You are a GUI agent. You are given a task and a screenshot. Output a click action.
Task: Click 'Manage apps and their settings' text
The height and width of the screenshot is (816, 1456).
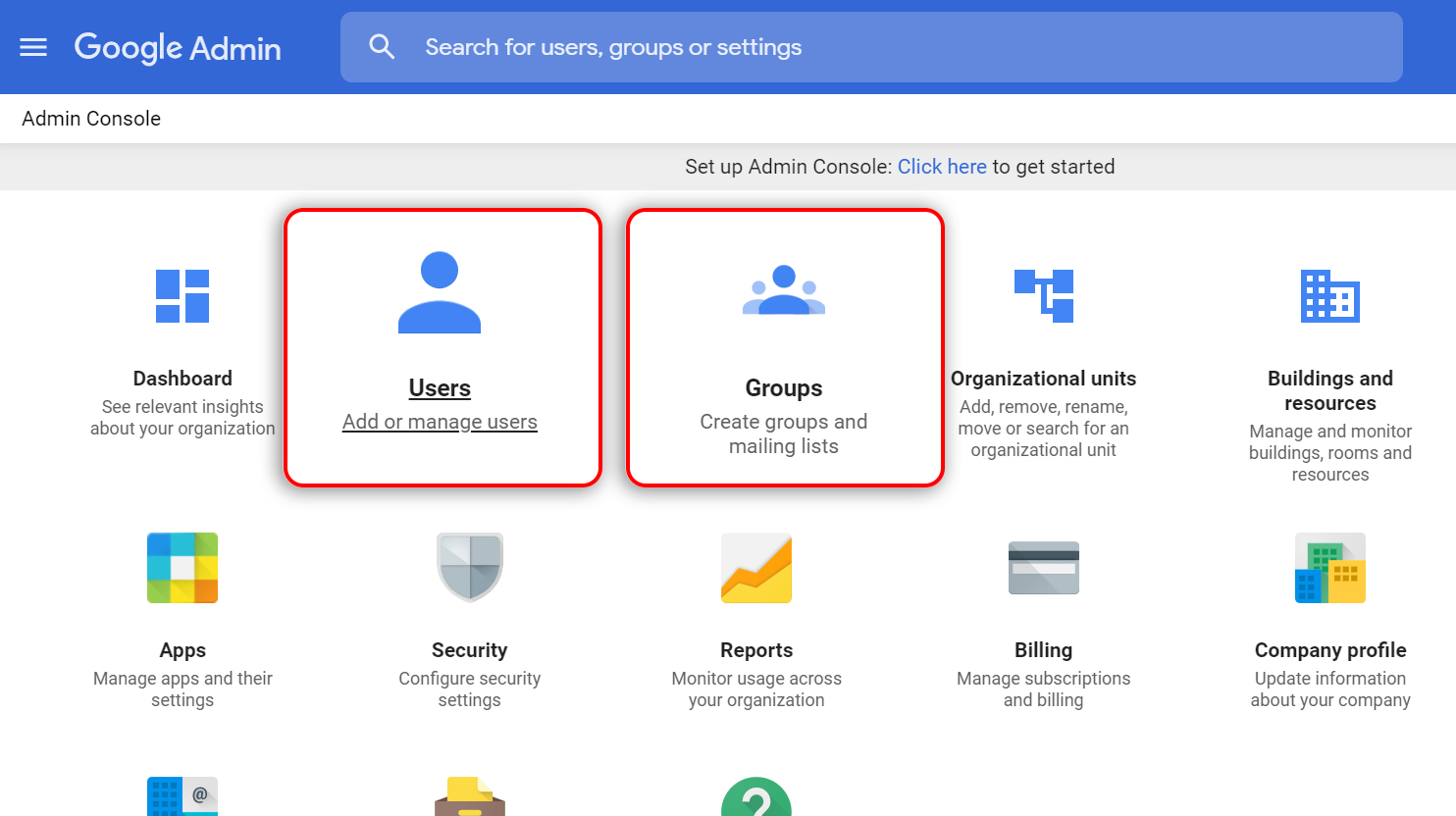point(182,689)
